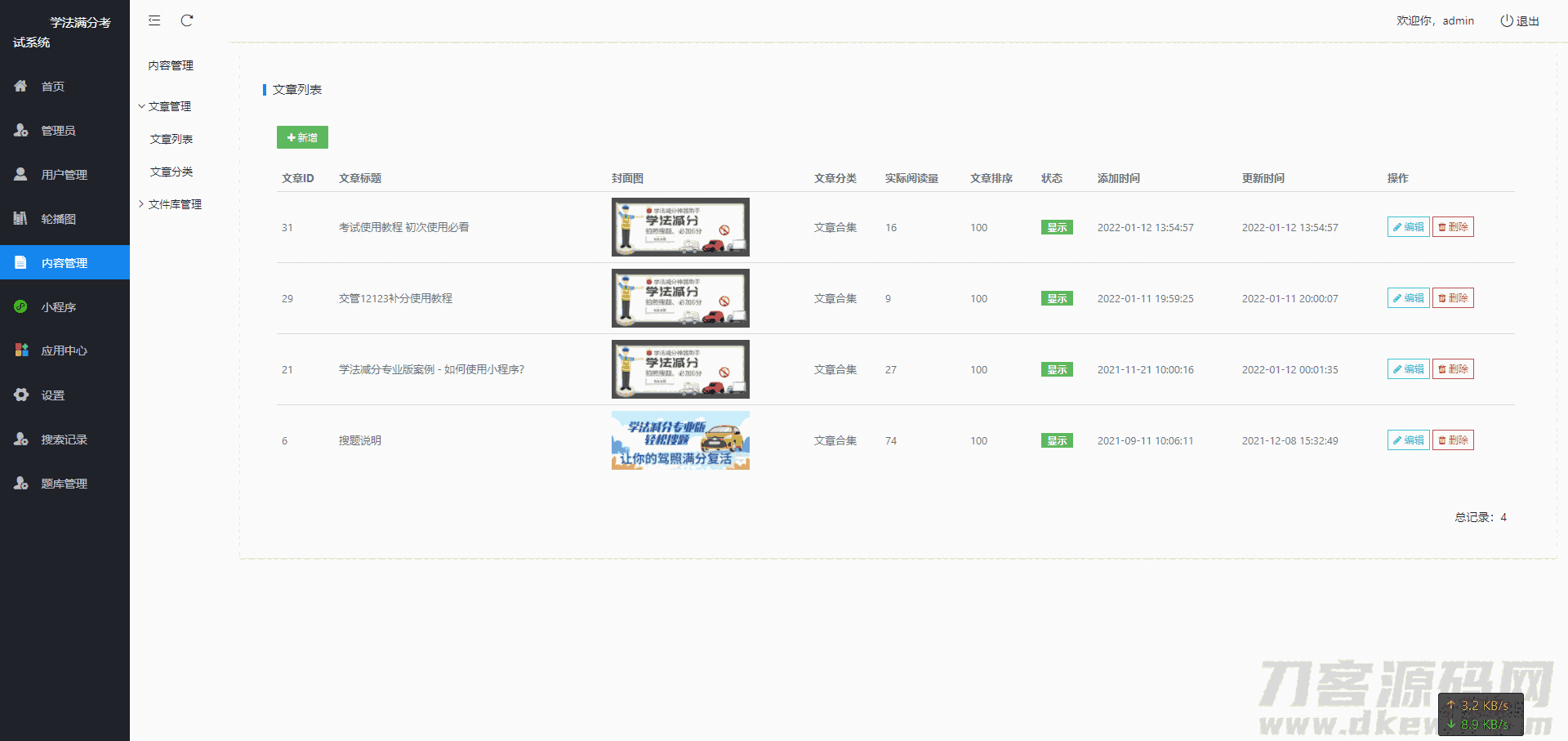The width and height of the screenshot is (1568, 741).
Task: Click the 管理员 admin icon
Action: click(20, 130)
